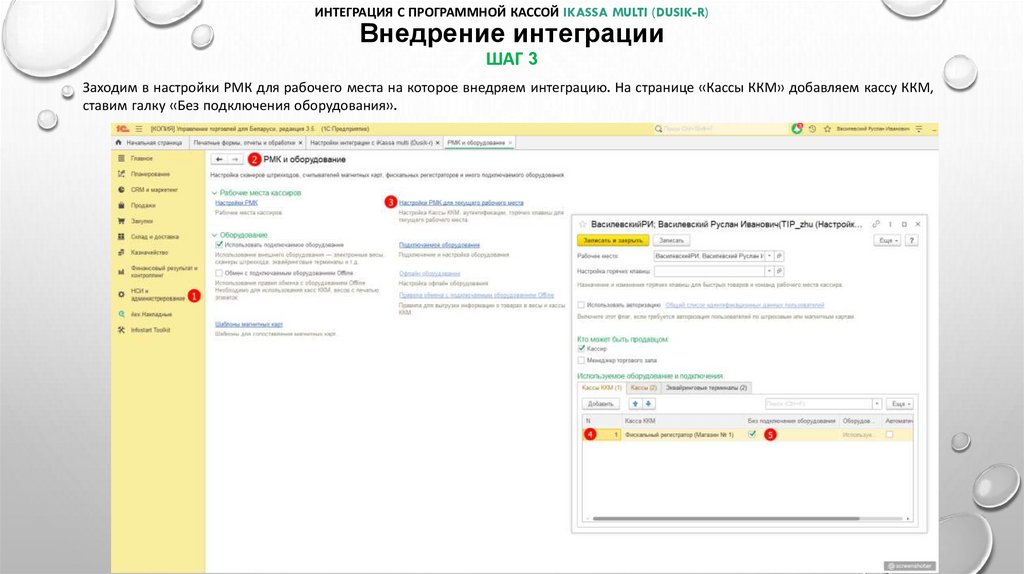Move row up with the up arrow
Screen dimensions: 1024x574
click(x=635, y=404)
